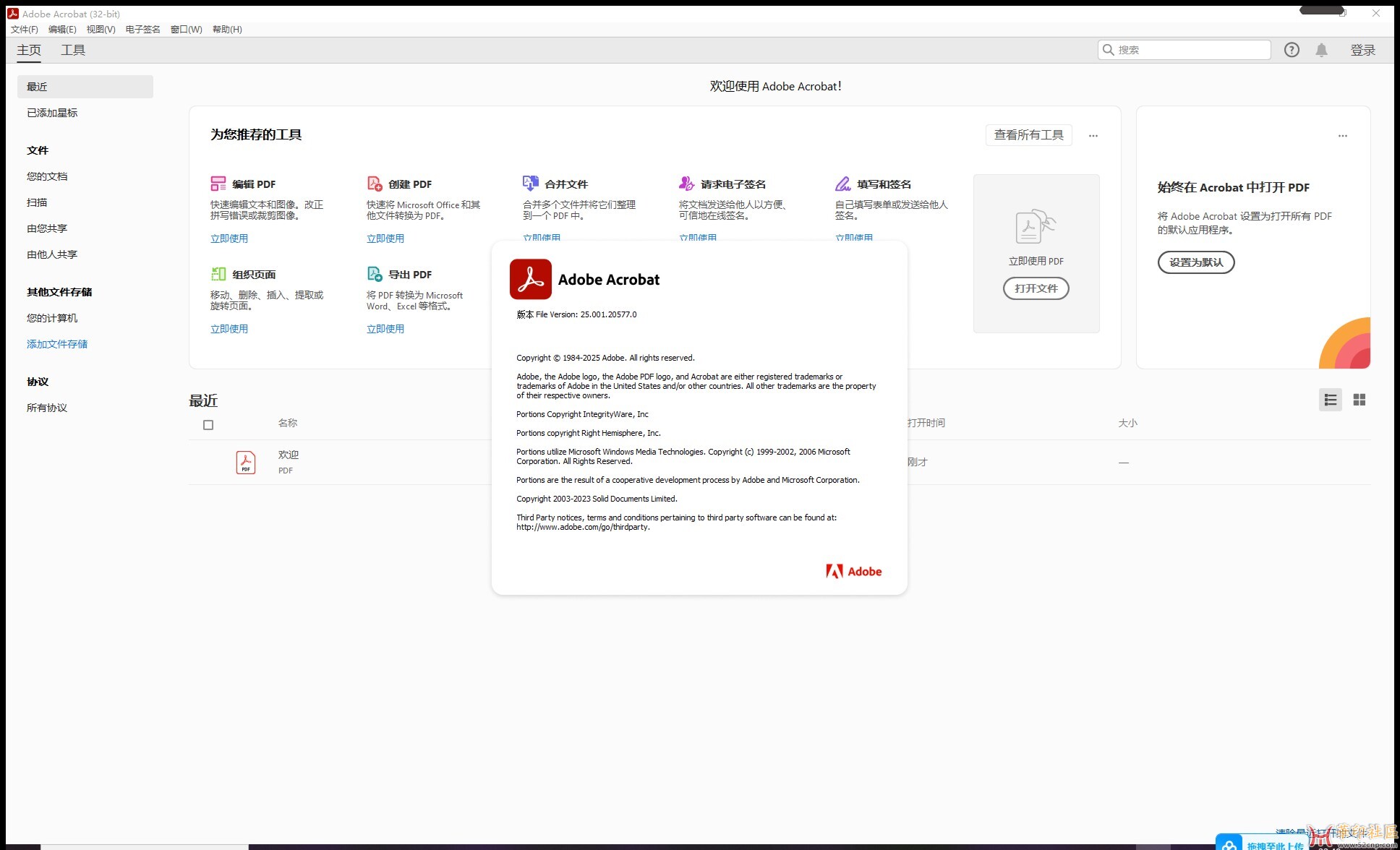
Task: Click the 名称 column header
Action: click(288, 423)
